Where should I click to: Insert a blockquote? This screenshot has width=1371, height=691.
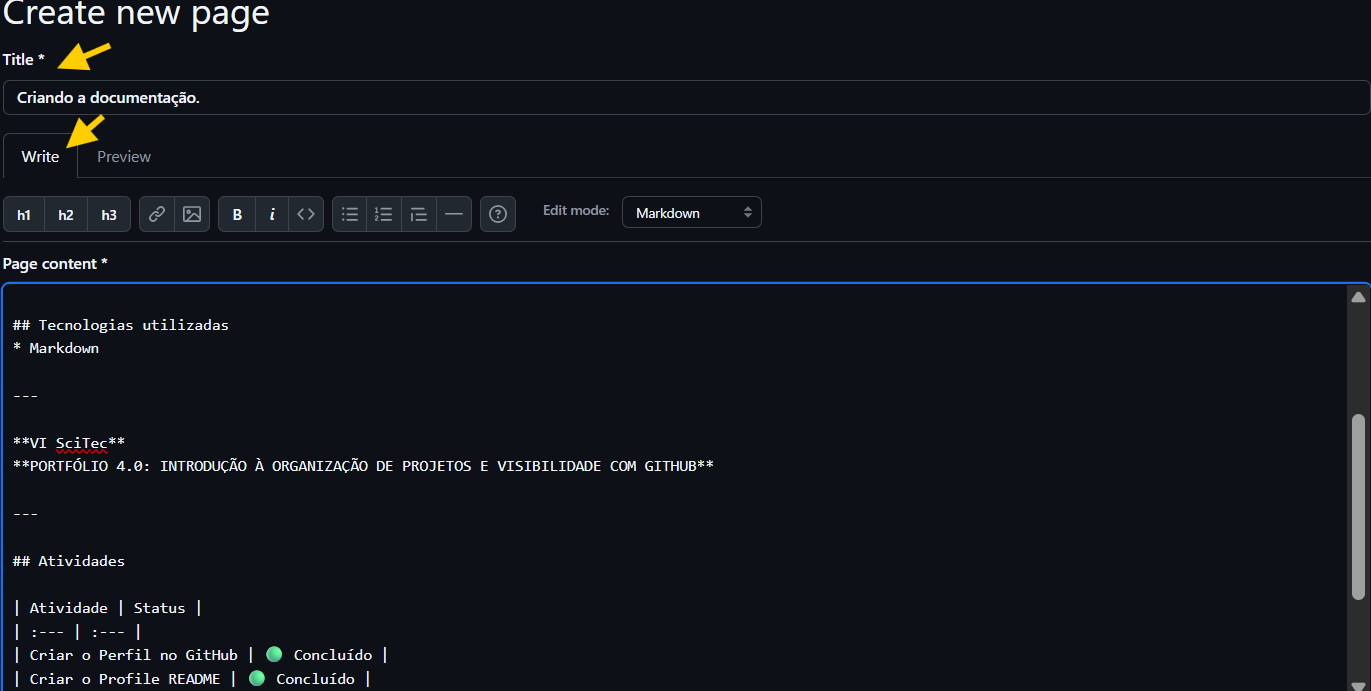419,214
